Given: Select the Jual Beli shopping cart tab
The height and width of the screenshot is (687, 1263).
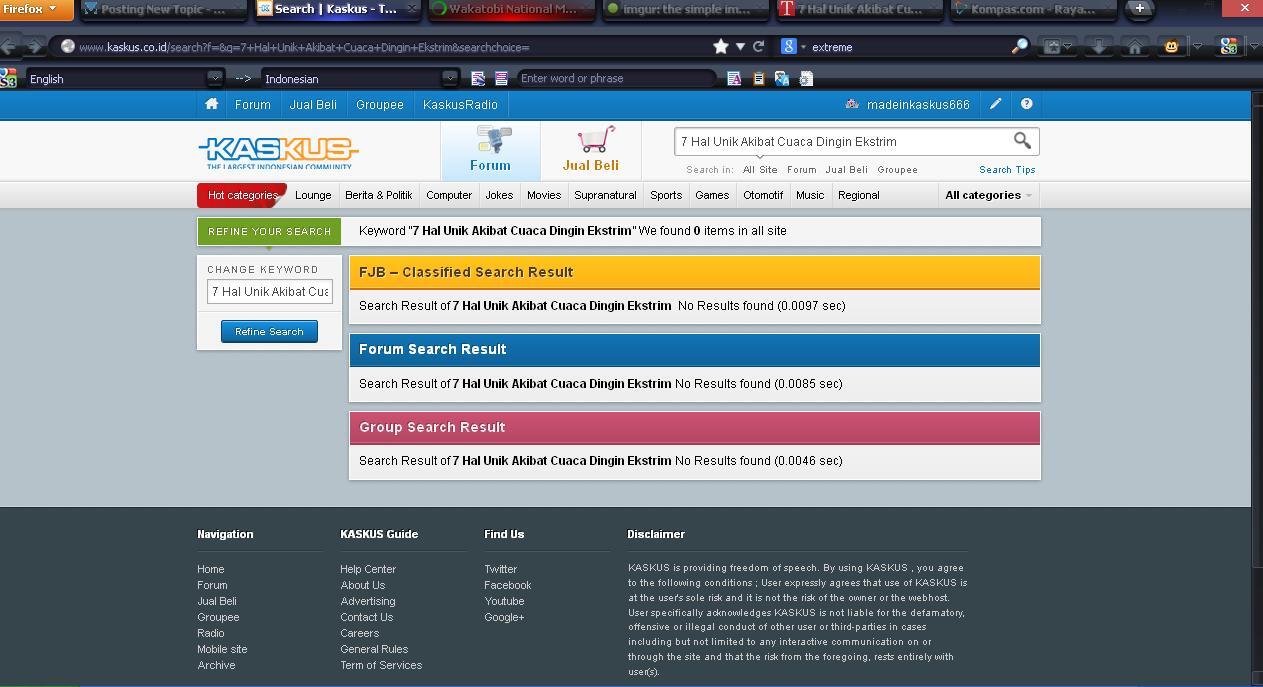Looking at the screenshot, I should click(x=591, y=150).
